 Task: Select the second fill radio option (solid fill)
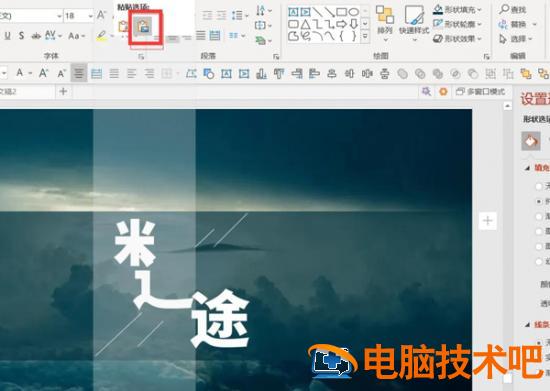(x=539, y=202)
